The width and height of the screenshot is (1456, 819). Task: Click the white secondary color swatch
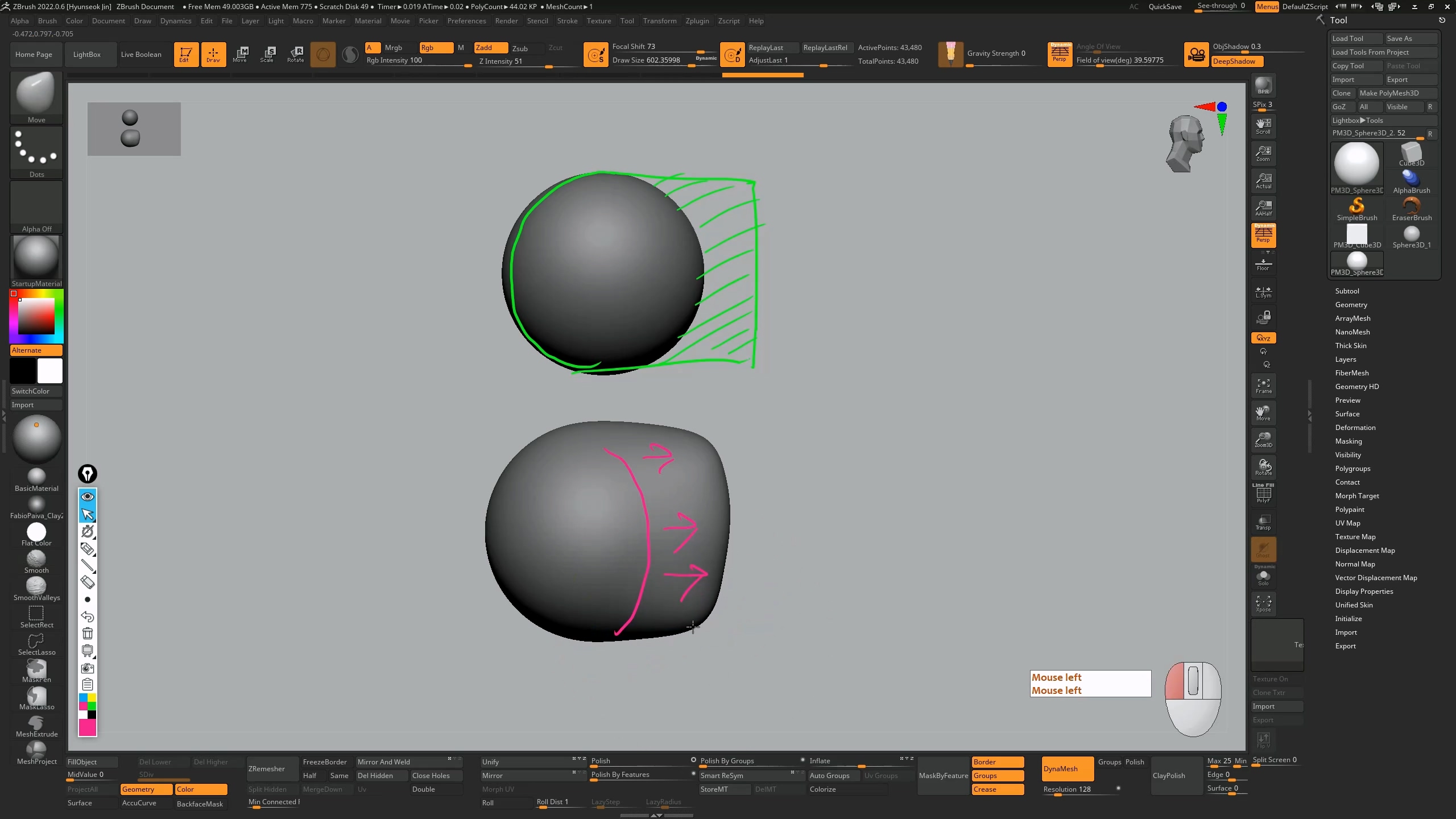point(50,371)
